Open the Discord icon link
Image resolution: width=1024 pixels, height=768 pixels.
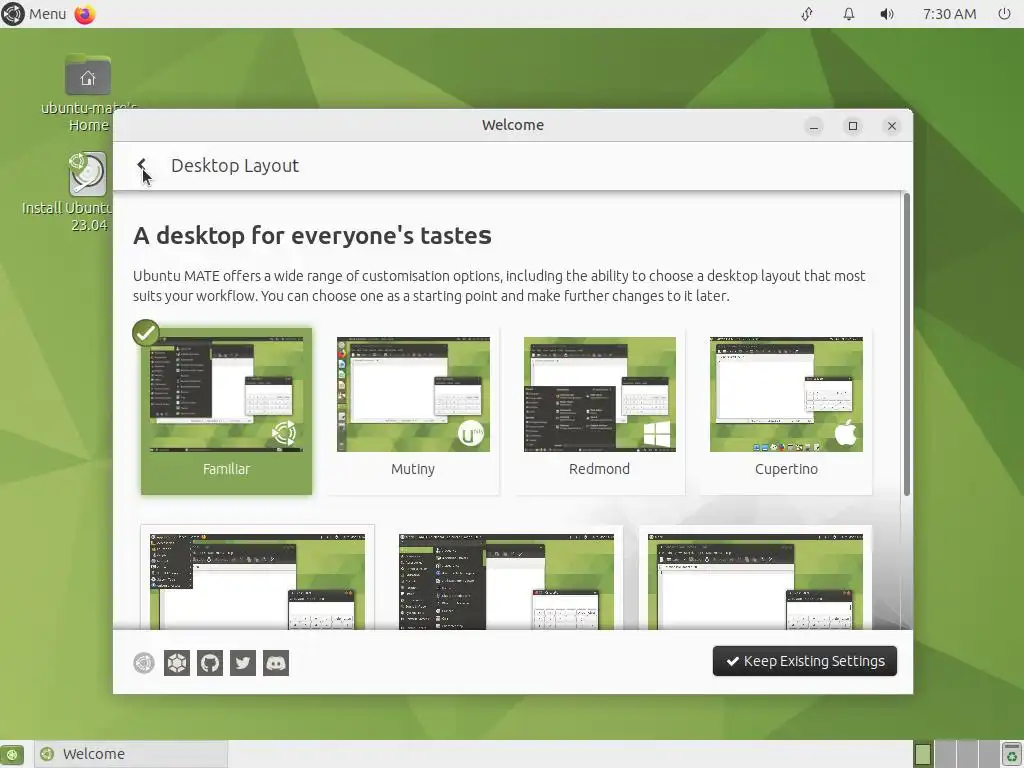point(276,663)
